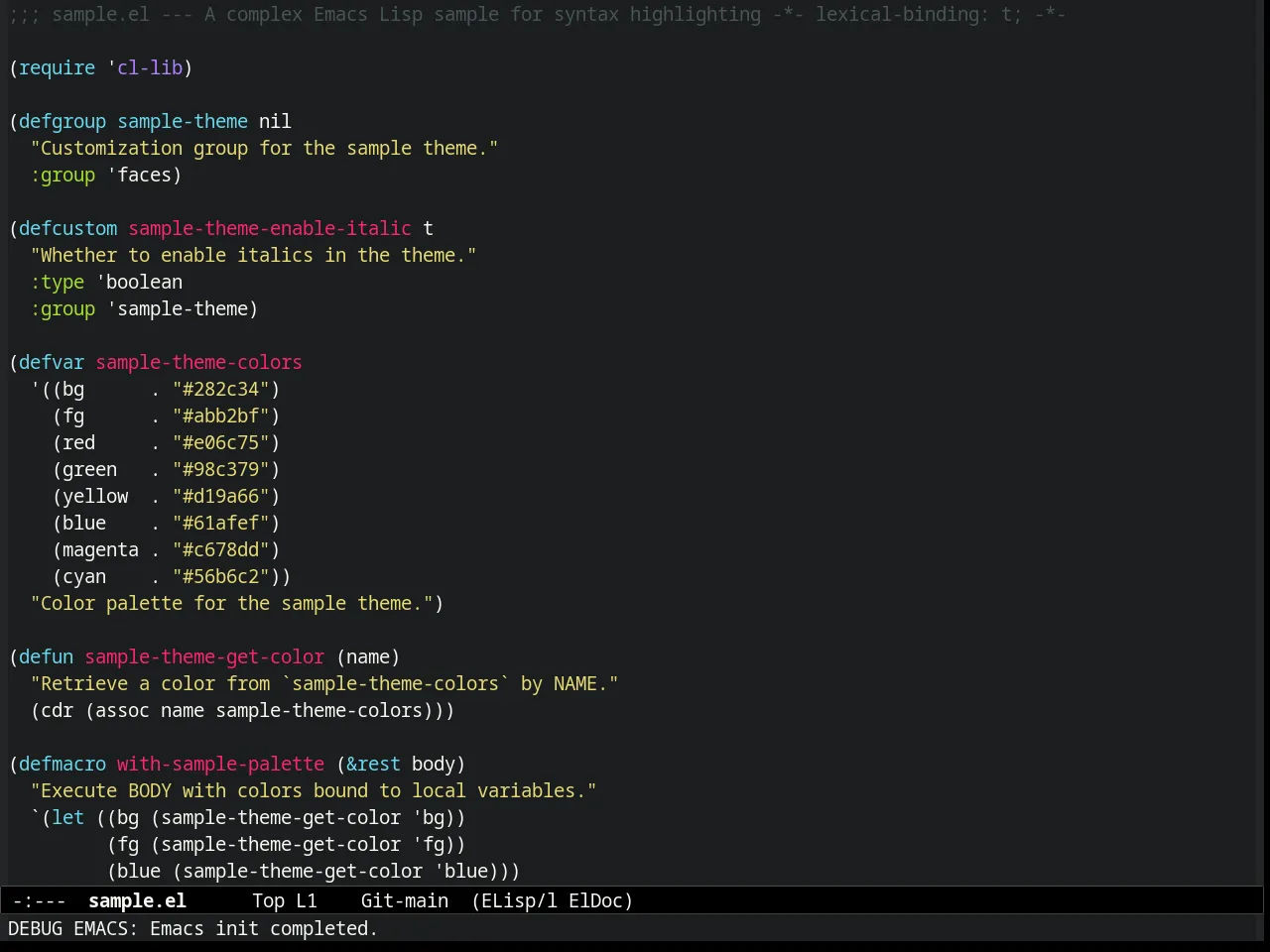Click the L1 line number in mode line
Viewport: 1270px width, 952px height.
(x=307, y=900)
